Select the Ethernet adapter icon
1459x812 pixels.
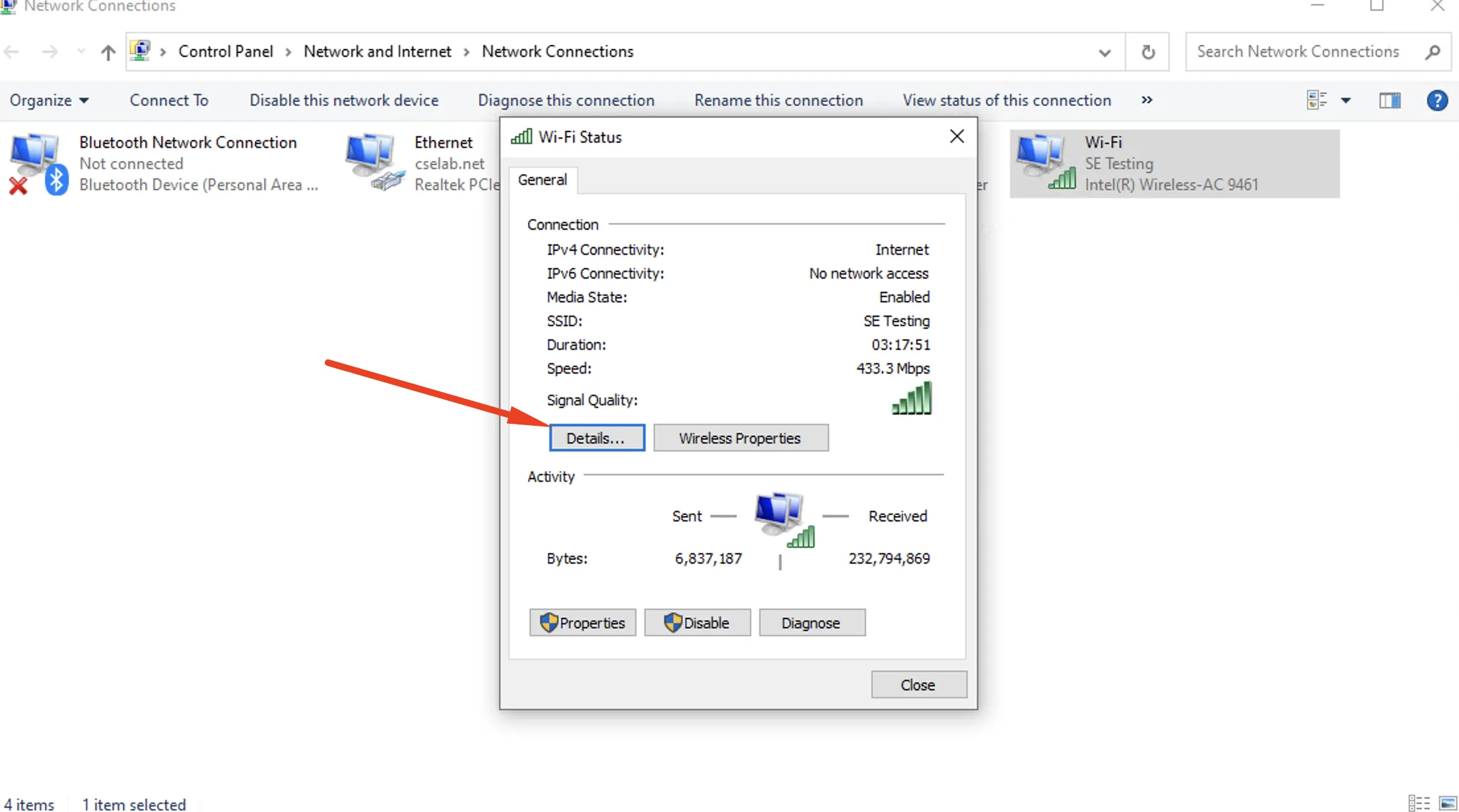click(x=375, y=162)
